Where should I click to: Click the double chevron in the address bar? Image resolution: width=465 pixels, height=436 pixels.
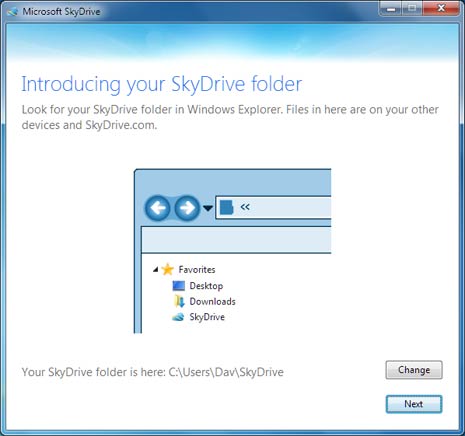[x=245, y=207]
